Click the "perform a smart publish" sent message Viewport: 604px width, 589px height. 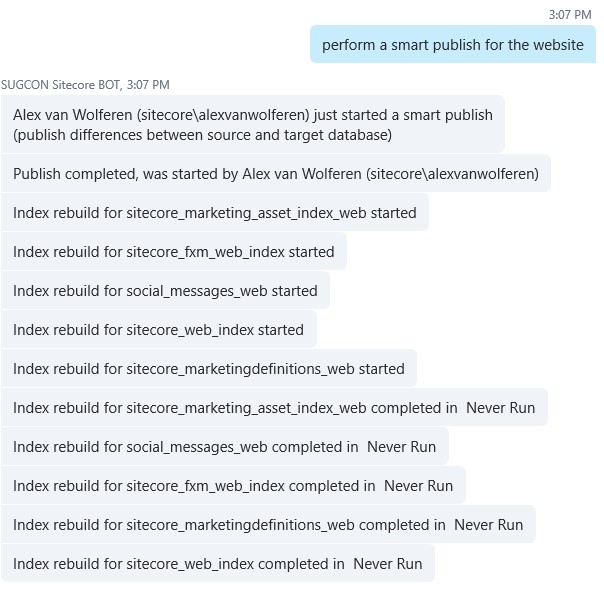pos(453,45)
